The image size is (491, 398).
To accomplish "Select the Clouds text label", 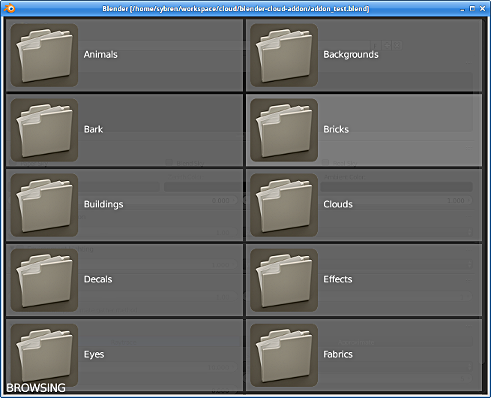I will (338, 204).
